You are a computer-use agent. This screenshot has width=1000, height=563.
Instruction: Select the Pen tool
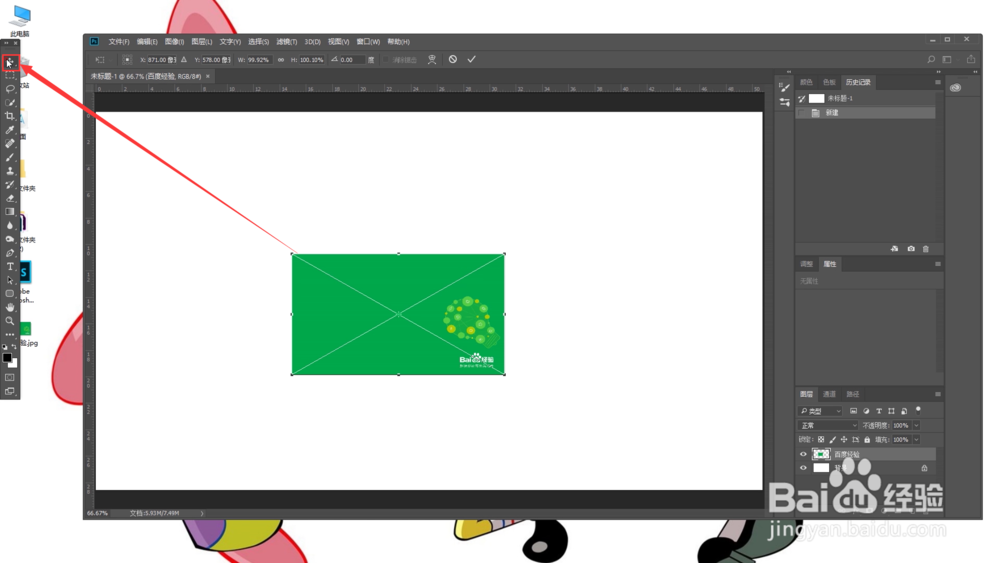[x=10, y=252]
